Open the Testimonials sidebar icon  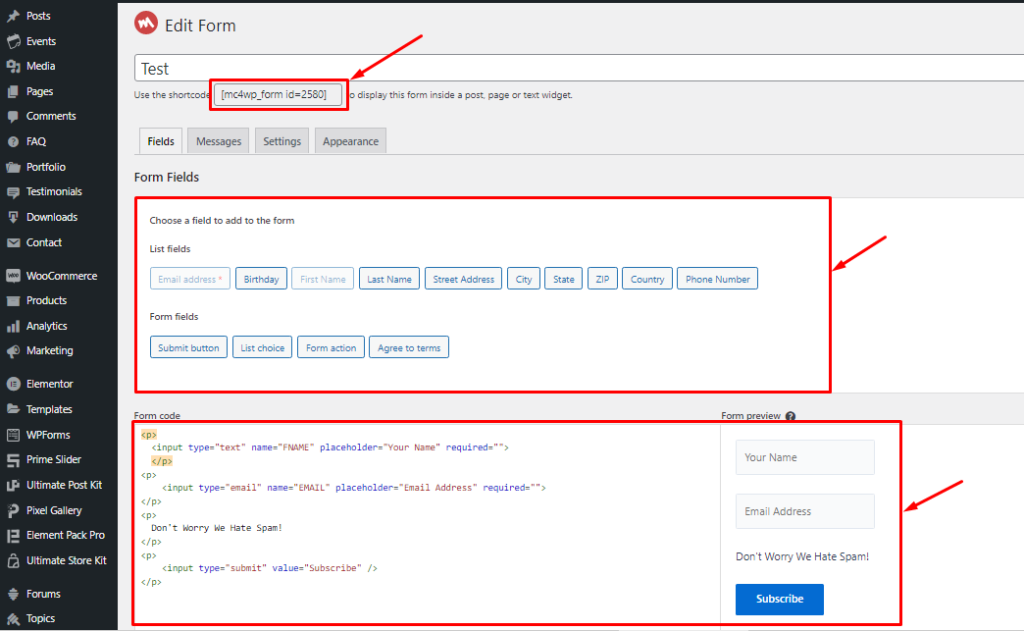coord(13,192)
